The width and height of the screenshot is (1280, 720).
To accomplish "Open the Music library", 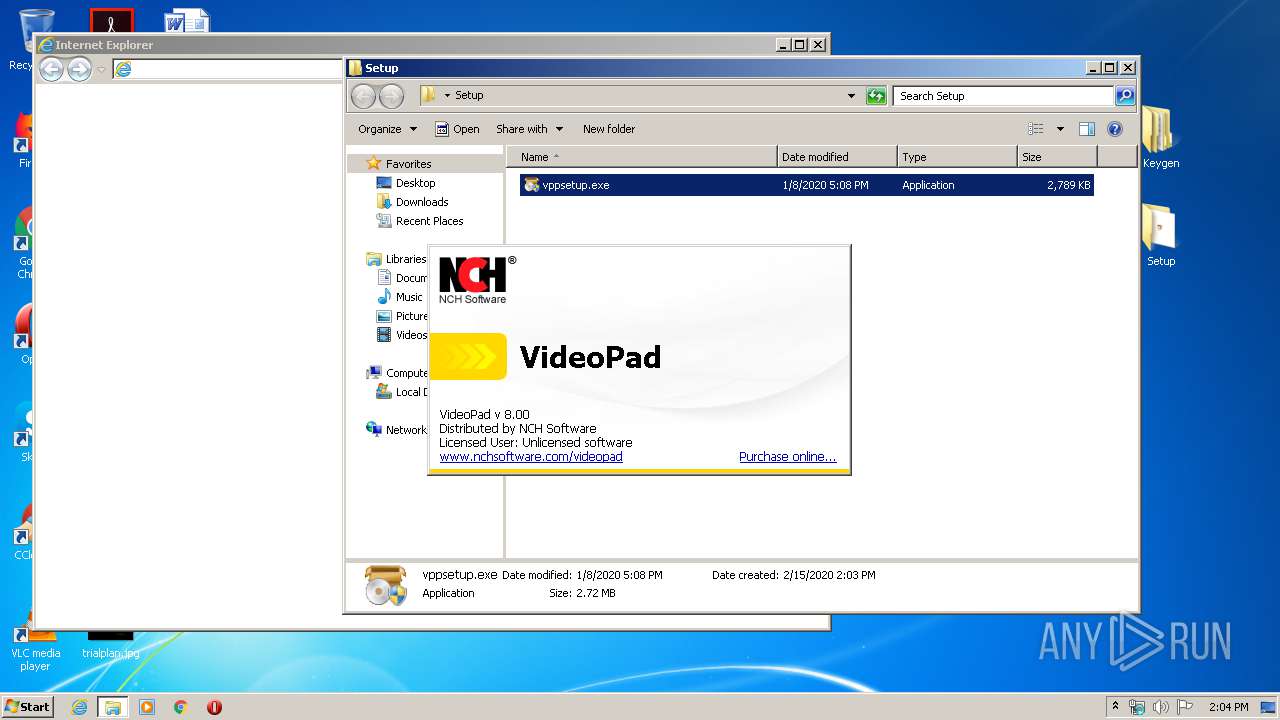I will [x=408, y=297].
